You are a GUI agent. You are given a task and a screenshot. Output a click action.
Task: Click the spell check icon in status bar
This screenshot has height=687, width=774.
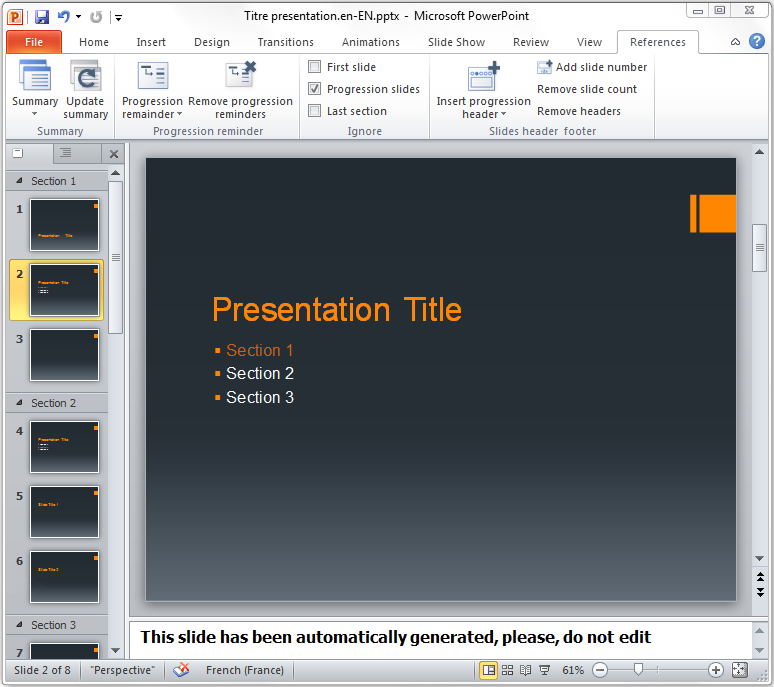pyautogui.click(x=181, y=670)
